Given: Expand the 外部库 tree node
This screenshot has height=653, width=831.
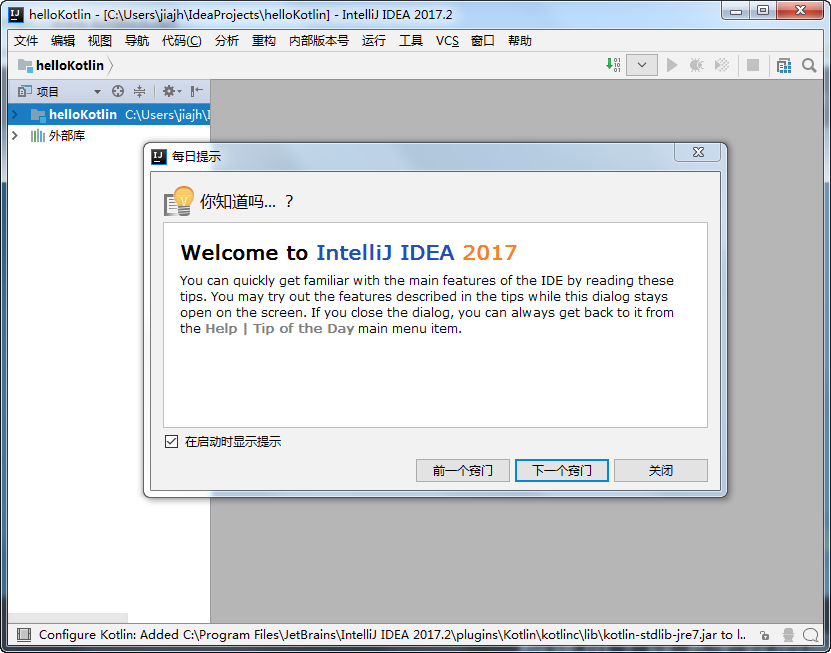Looking at the screenshot, I should (15, 135).
